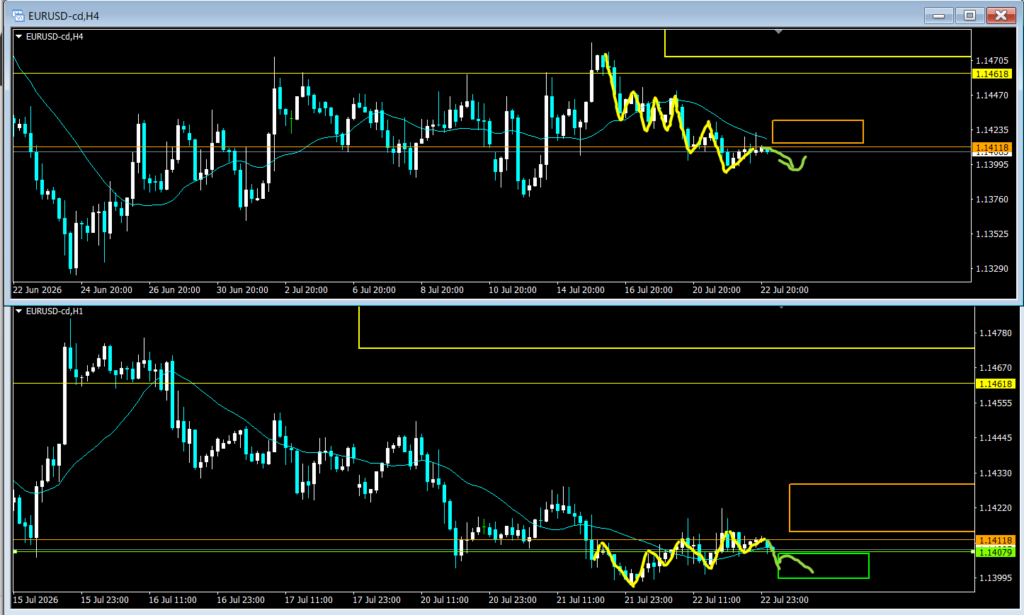Click the 1.14220 value on the H1 price scale
This screenshot has width=1024, height=615.
[x=995, y=507]
